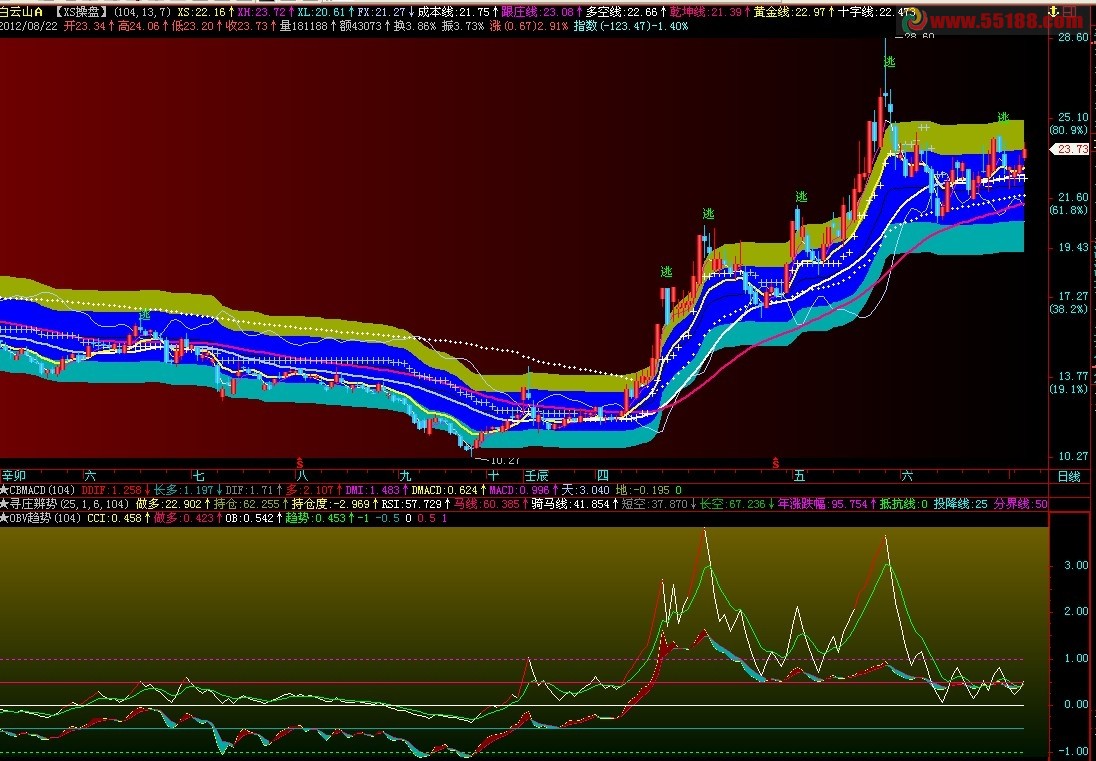The image size is (1096, 761).
Task: Click the DMACD:0.624 value
Action: pos(444,491)
